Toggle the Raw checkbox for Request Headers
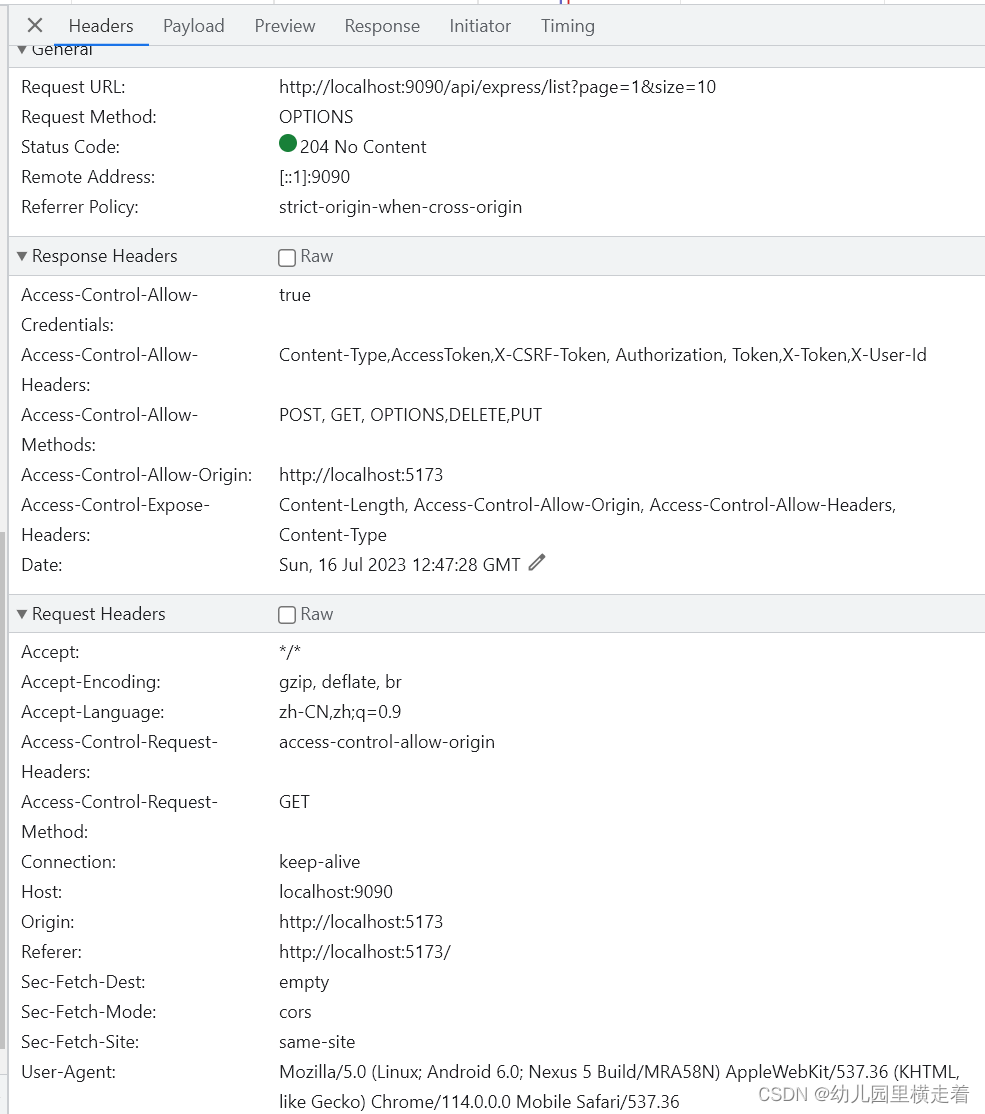The width and height of the screenshot is (985, 1114). pos(287,614)
